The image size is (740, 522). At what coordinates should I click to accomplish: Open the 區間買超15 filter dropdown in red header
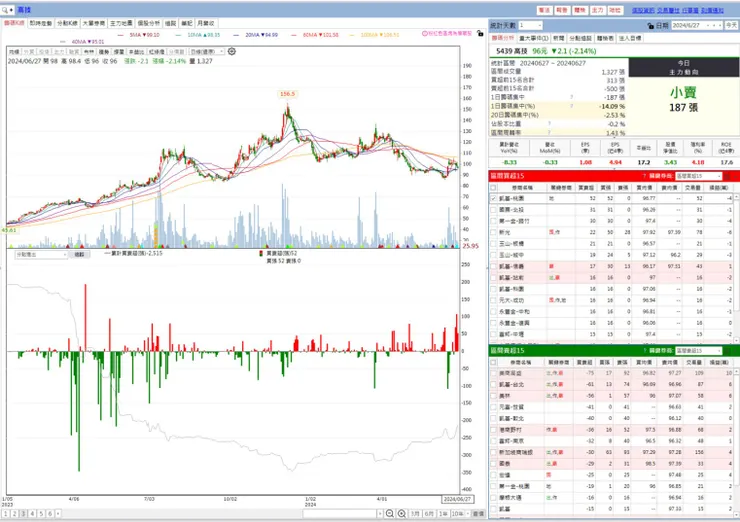click(x=698, y=176)
